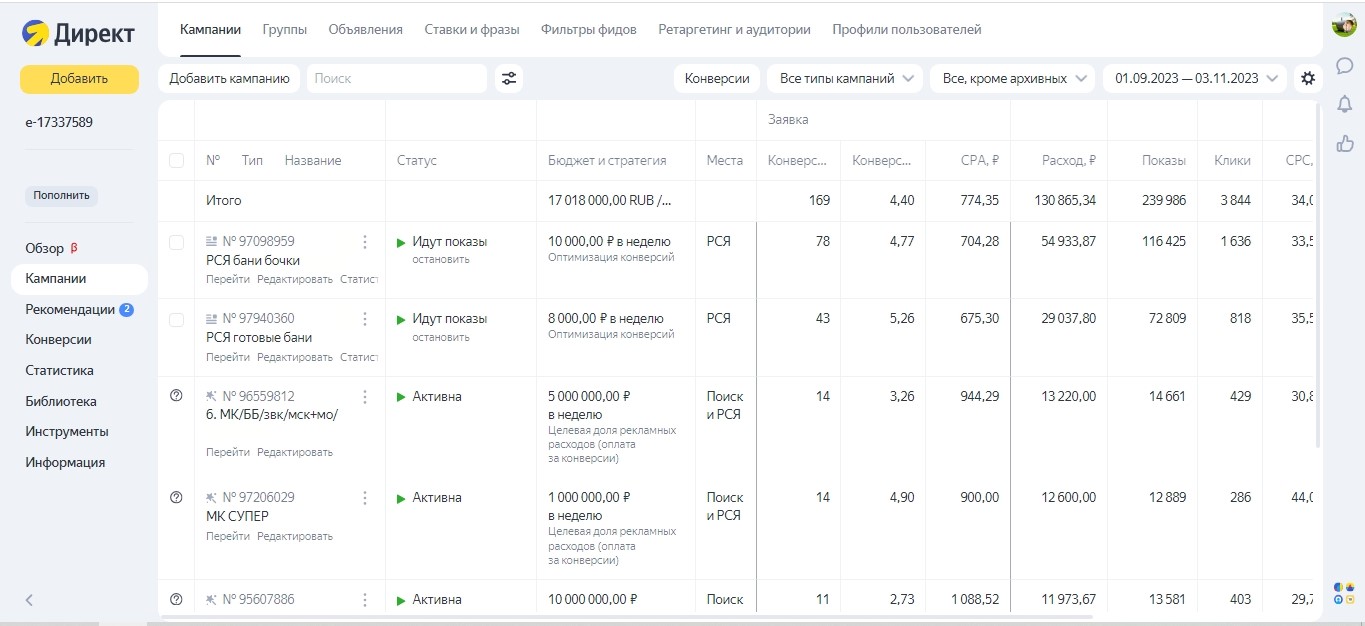The image size is (1365, 626).
Task: Click the thumbs-up feedback icon
Action: click(1344, 144)
